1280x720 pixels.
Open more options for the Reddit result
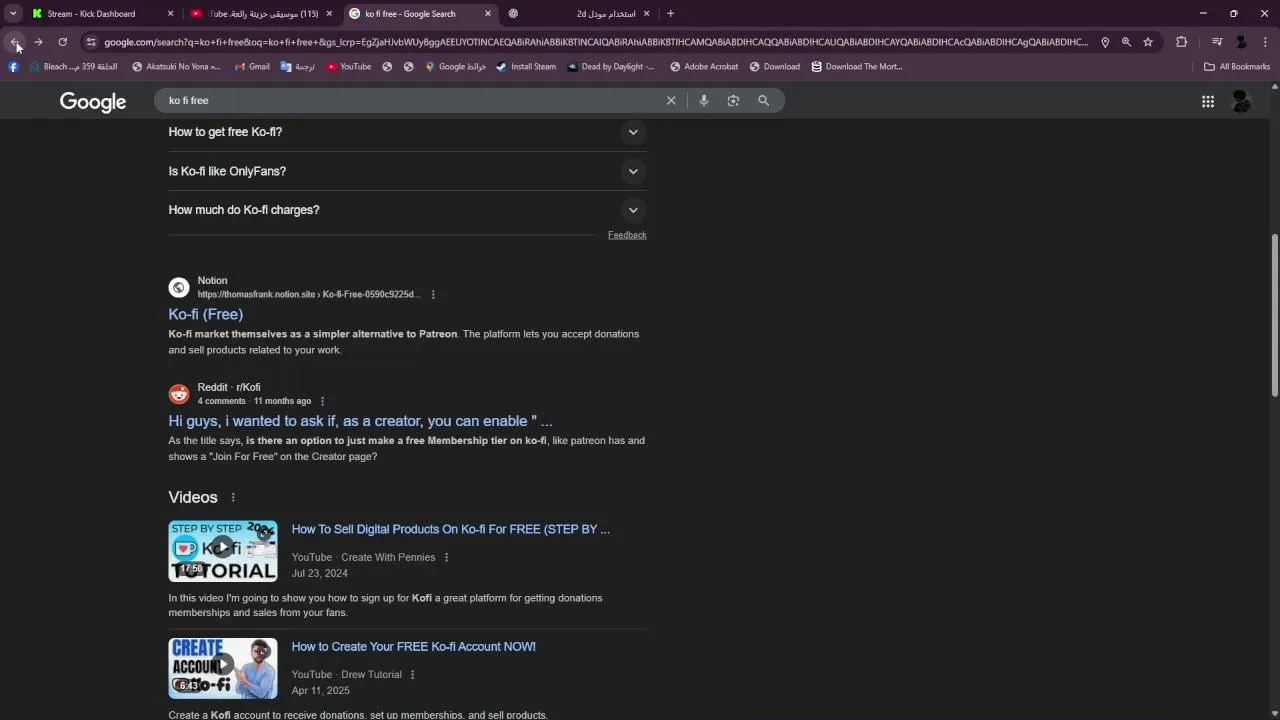pyautogui.click(x=322, y=402)
